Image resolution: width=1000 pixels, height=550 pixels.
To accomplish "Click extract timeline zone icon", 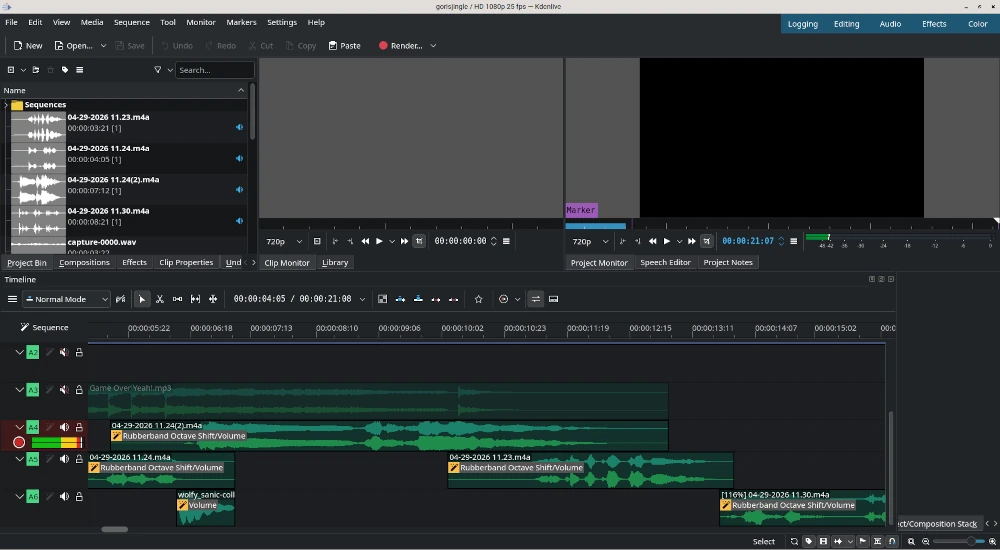I will click(x=436, y=299).
